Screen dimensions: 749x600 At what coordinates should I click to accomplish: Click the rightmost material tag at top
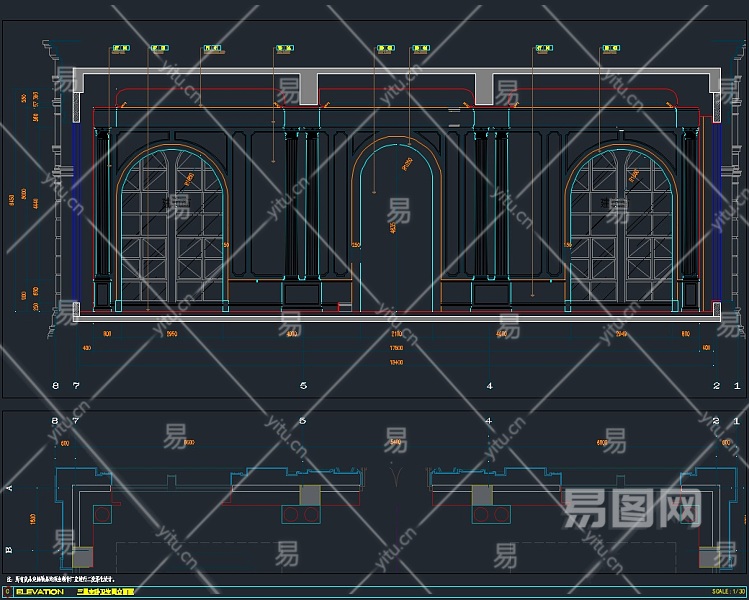coord(611,47)
